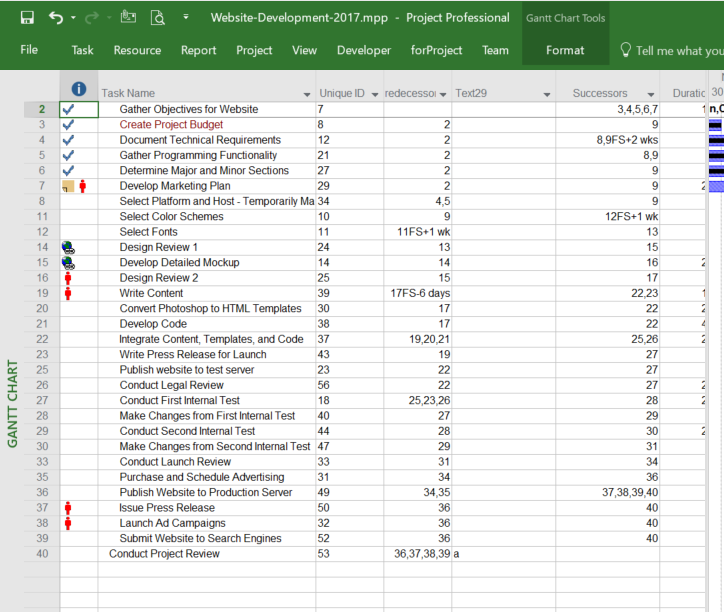
Task: Click completed checkmark for Gather Objectives for Website
Action: (68, 109)
